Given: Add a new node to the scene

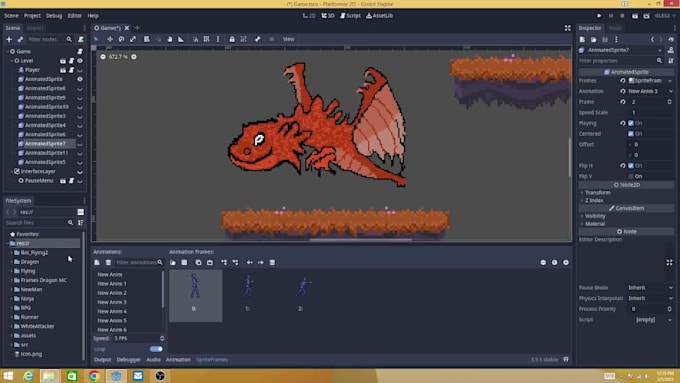Looking at the screenshot, I should 9,39.
